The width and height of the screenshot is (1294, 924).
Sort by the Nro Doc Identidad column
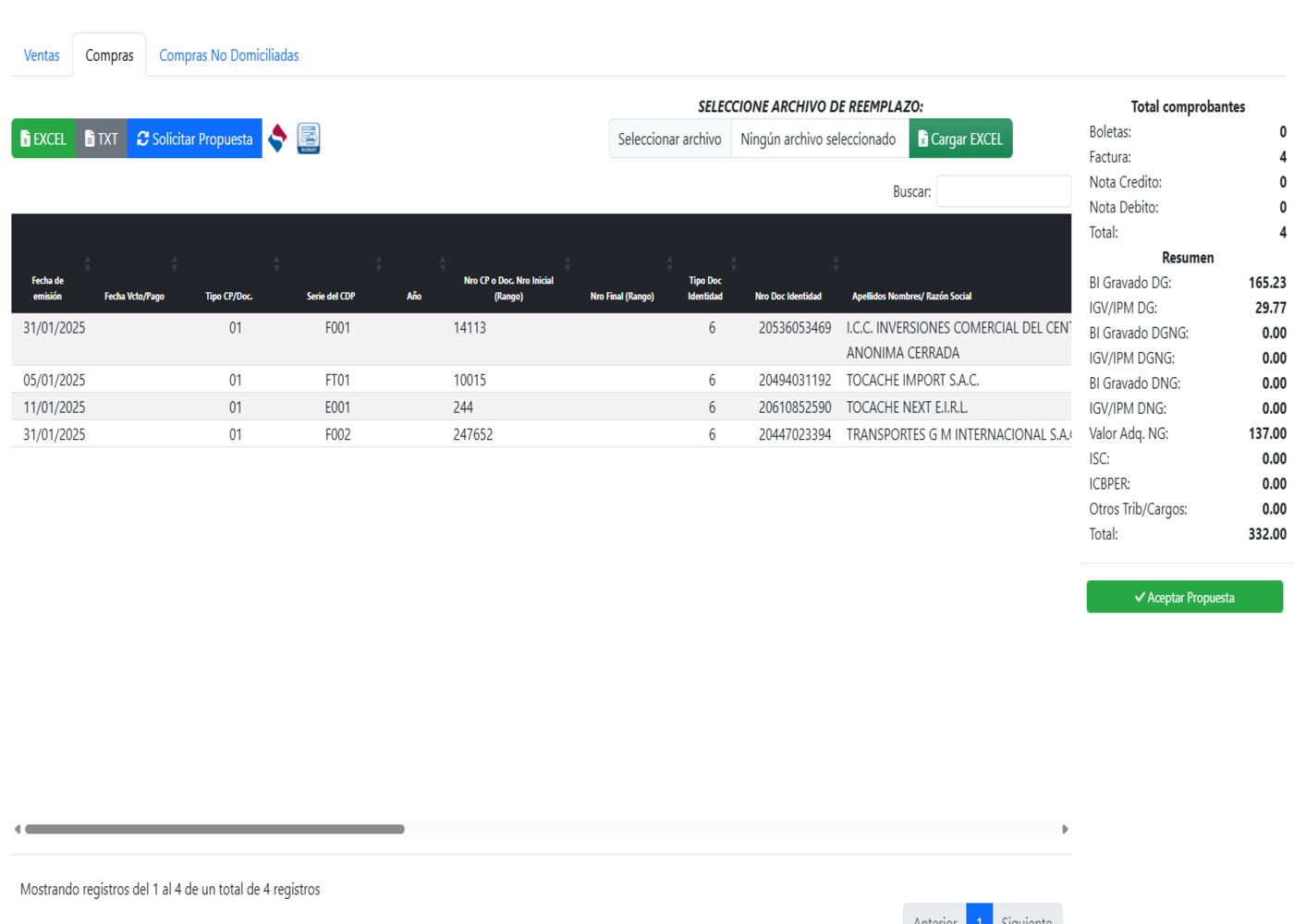coord(788,296)
